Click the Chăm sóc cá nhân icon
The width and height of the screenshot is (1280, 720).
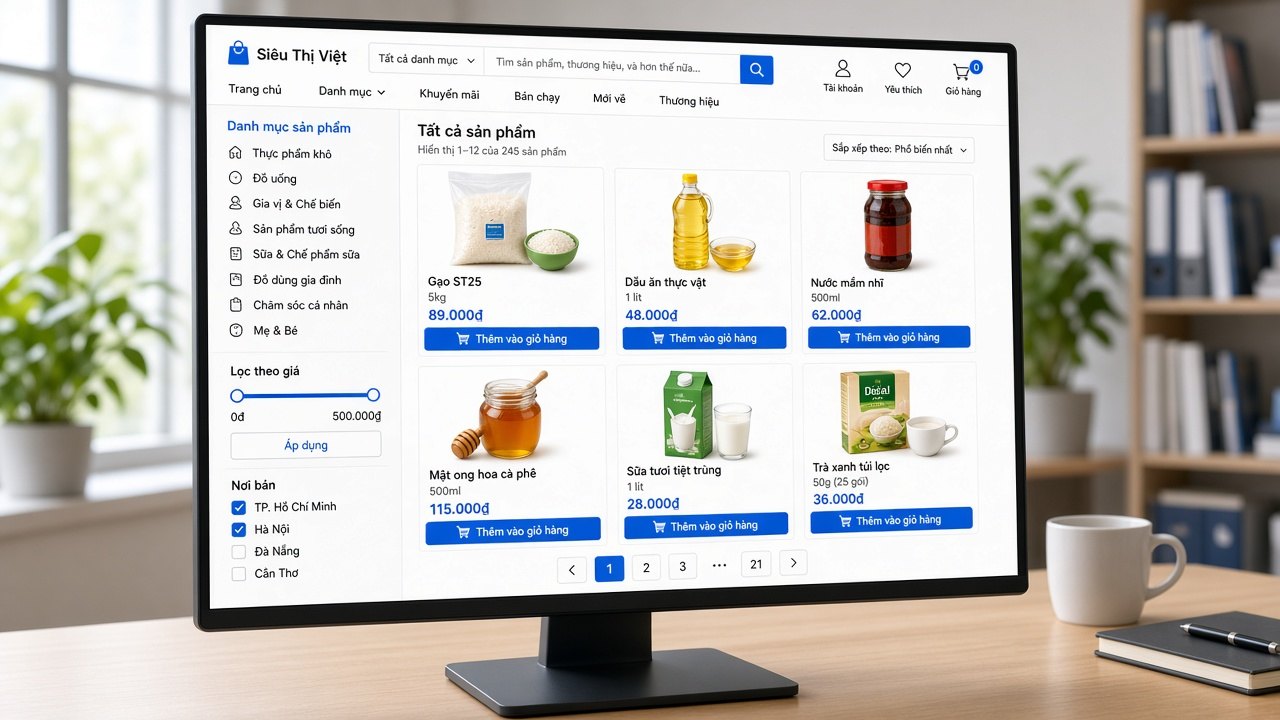point(236,305)
